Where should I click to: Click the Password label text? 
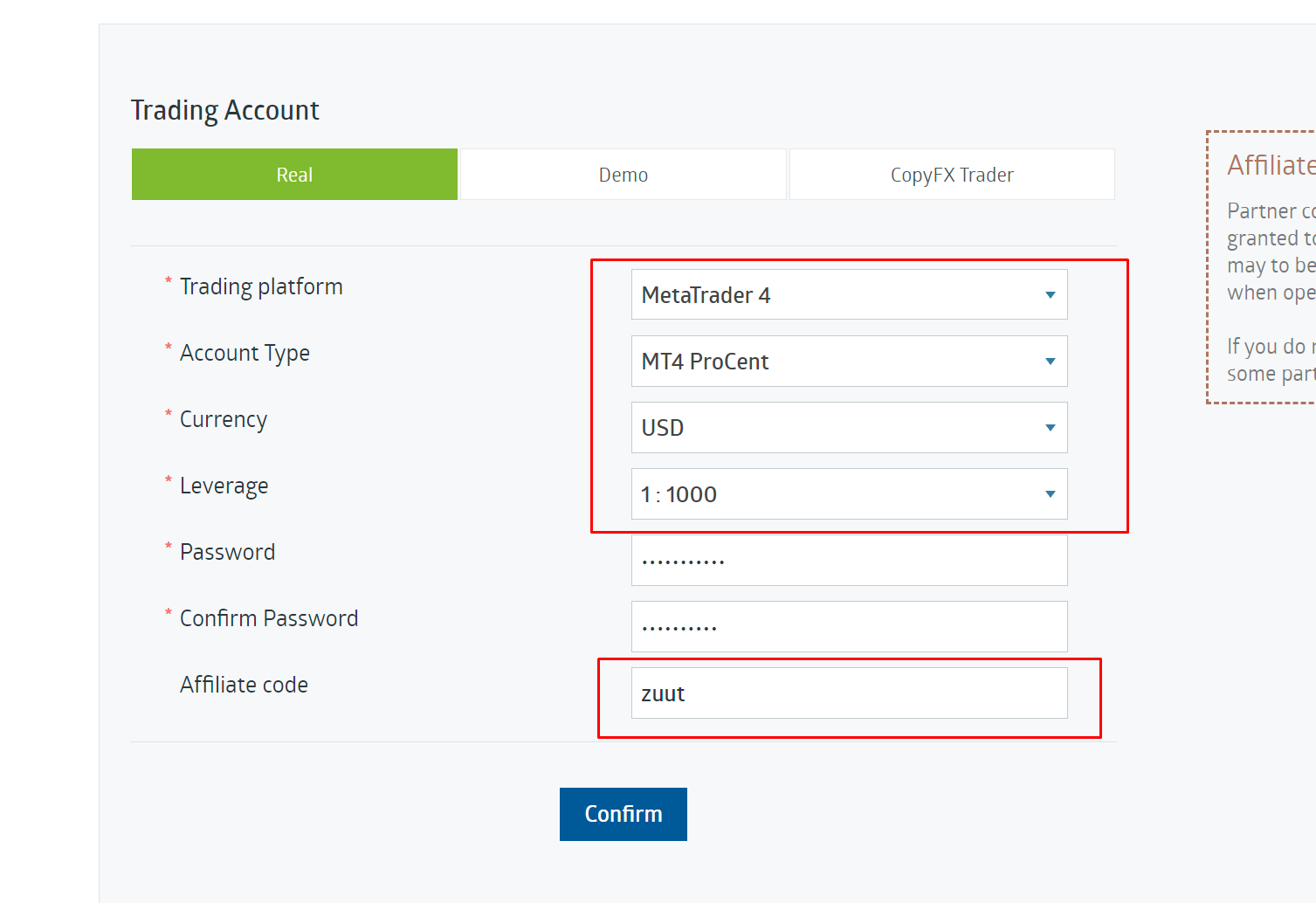click(x=227, y=552)
